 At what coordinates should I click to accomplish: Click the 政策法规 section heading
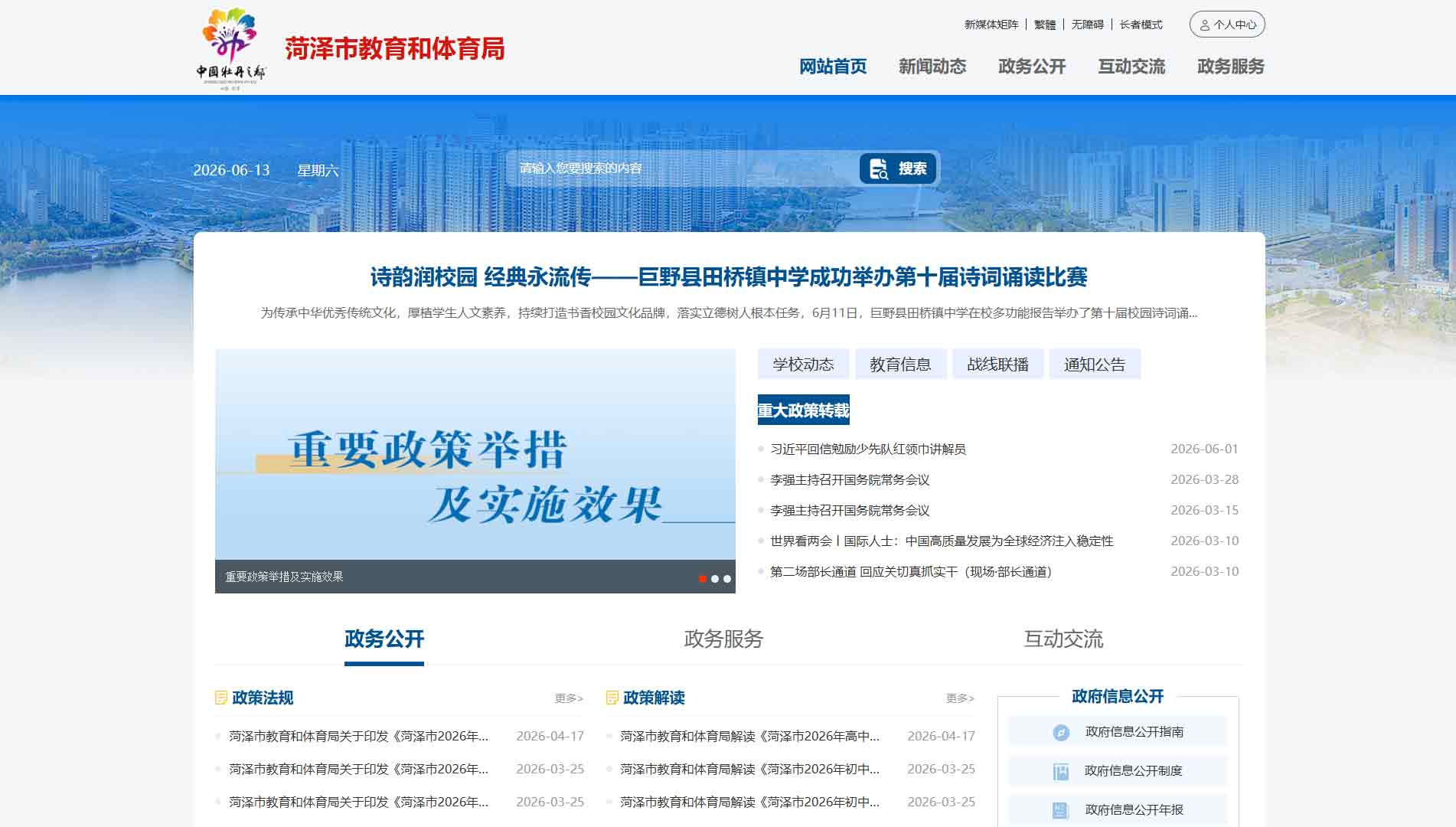coord(263,698)
